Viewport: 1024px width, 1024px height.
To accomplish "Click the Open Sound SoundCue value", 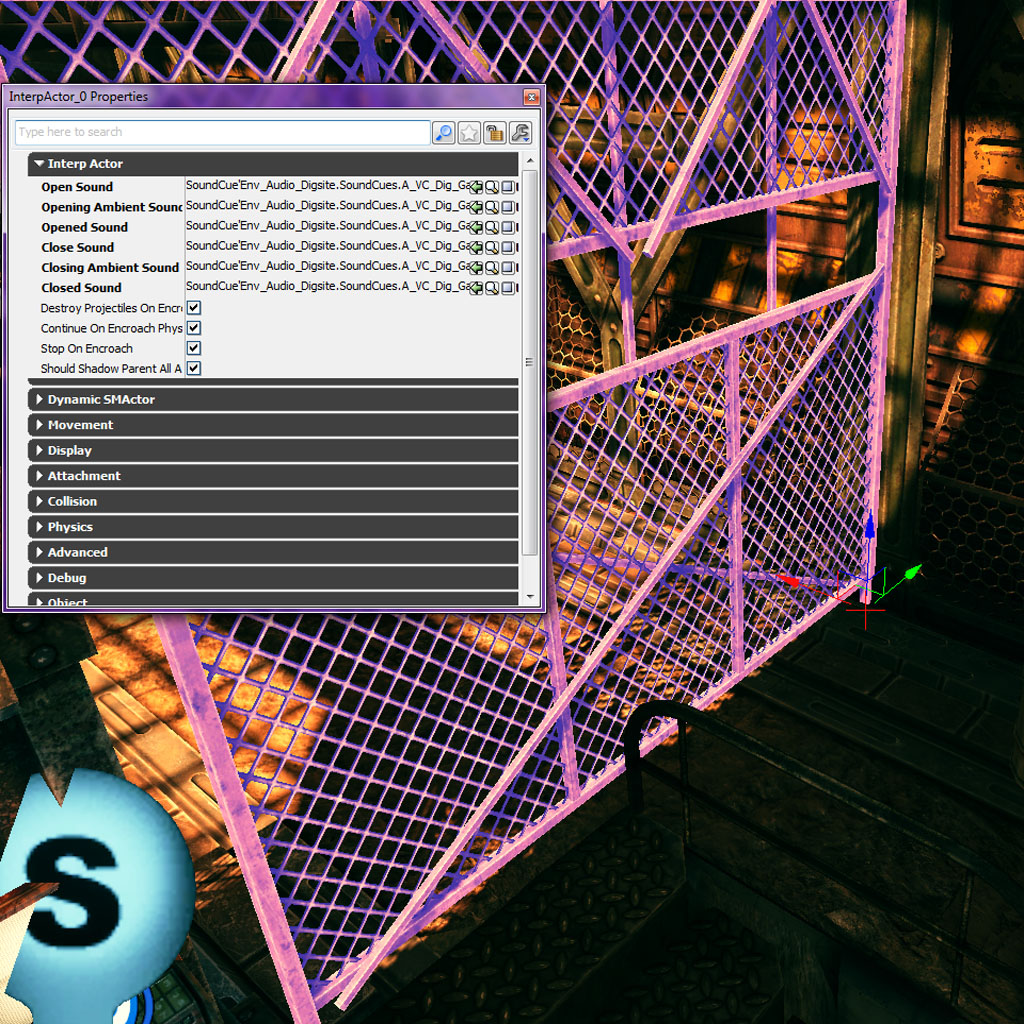I will click(327, 186).
